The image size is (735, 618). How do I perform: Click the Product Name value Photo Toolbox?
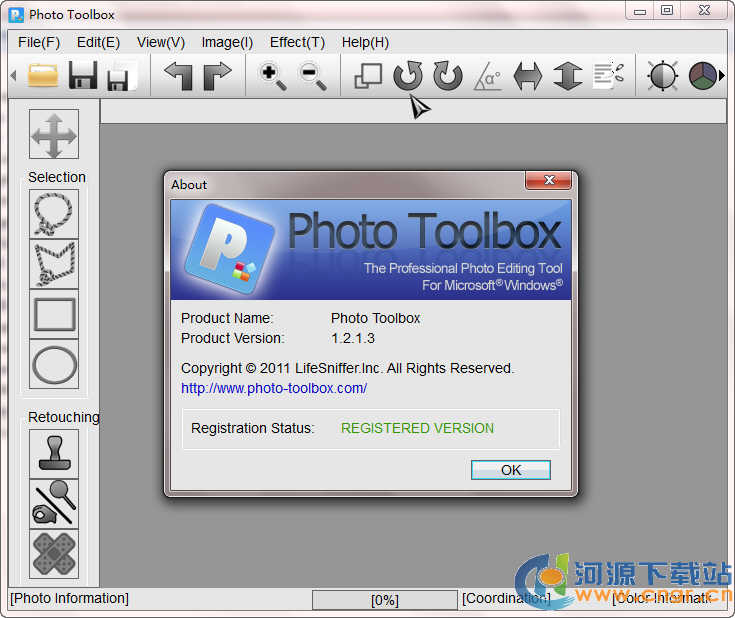[375, 318]
